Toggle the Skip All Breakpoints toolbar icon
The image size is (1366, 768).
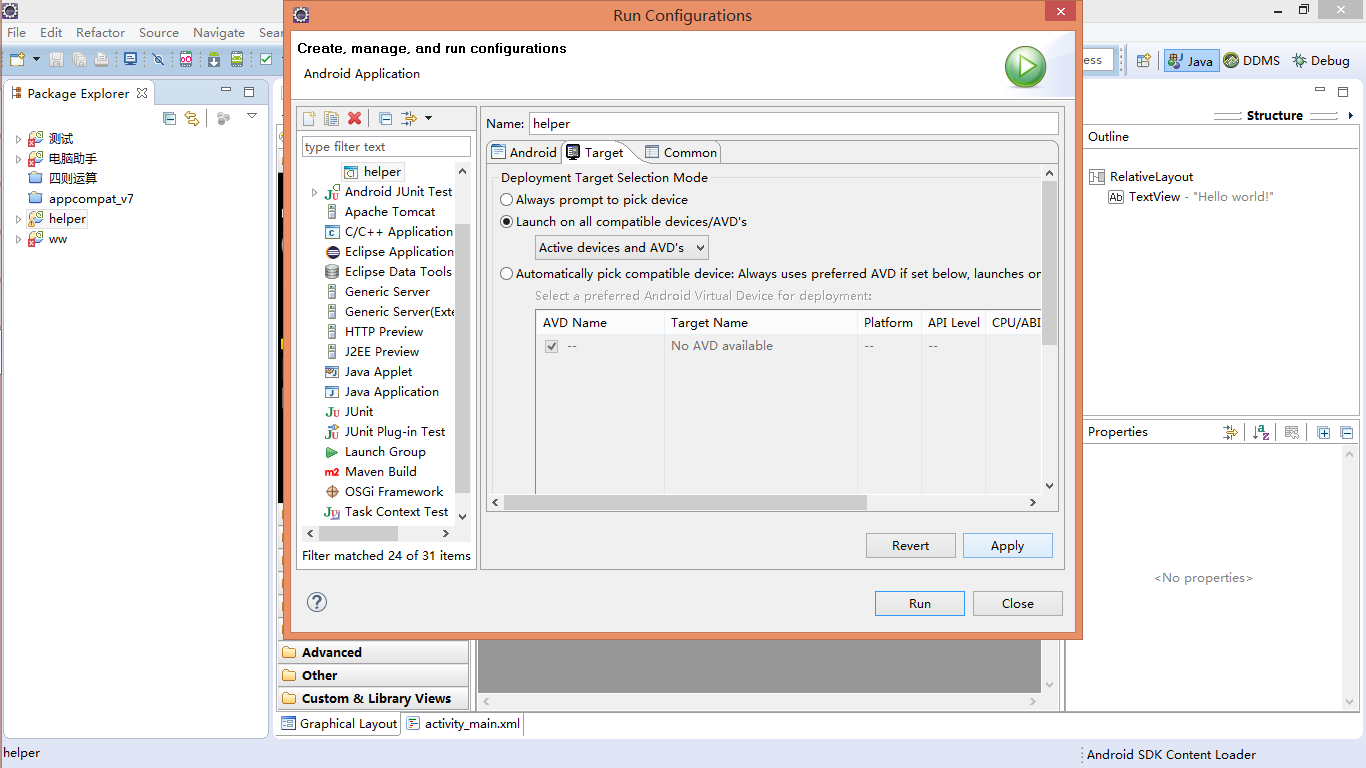[x=158, y=60]
